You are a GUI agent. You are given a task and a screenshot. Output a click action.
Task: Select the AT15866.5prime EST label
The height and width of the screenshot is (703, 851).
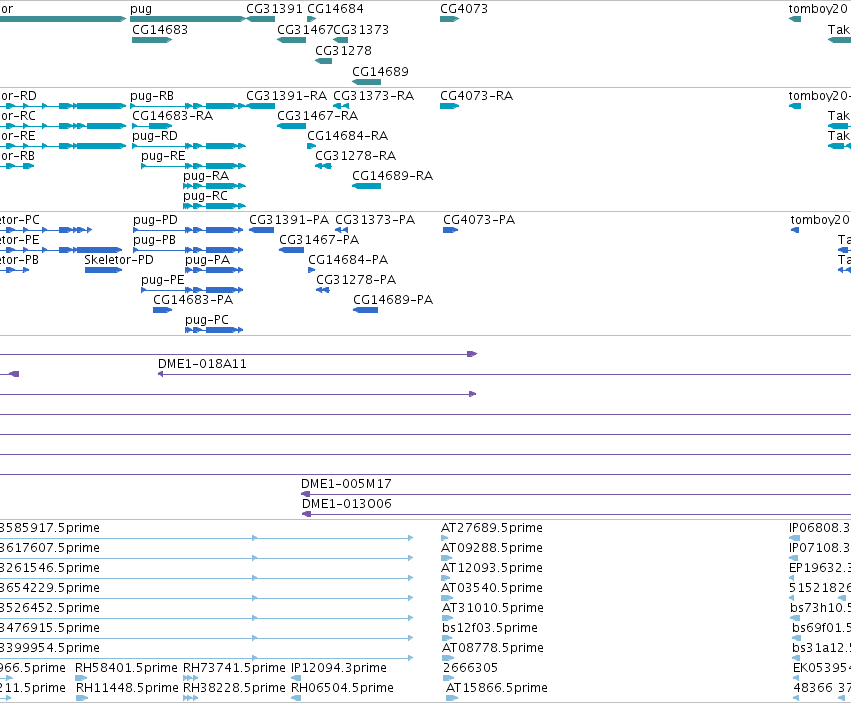click(x=497, y=688)
